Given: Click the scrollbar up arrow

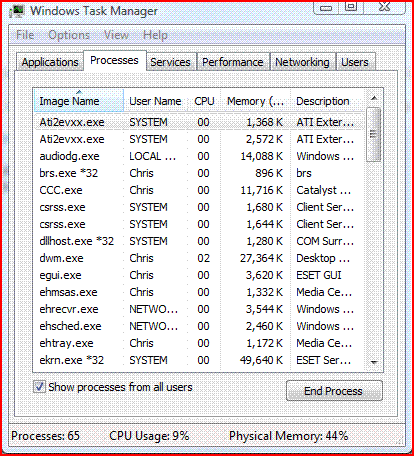Looking at the screenshot, I should [x=374, y=98].
